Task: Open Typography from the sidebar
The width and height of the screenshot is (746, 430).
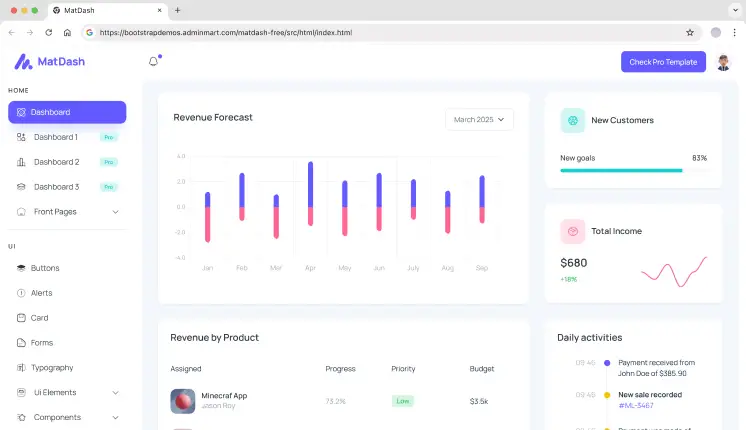Action: coord(52,368)
